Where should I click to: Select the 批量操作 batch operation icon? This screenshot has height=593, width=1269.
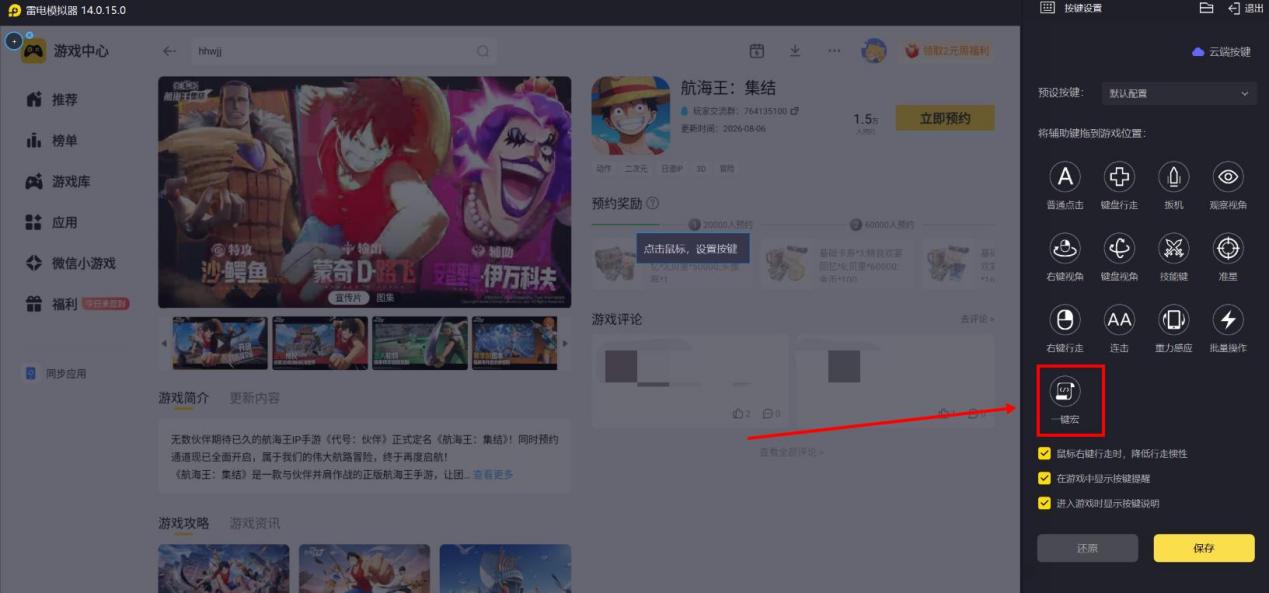click(1228, 320)
